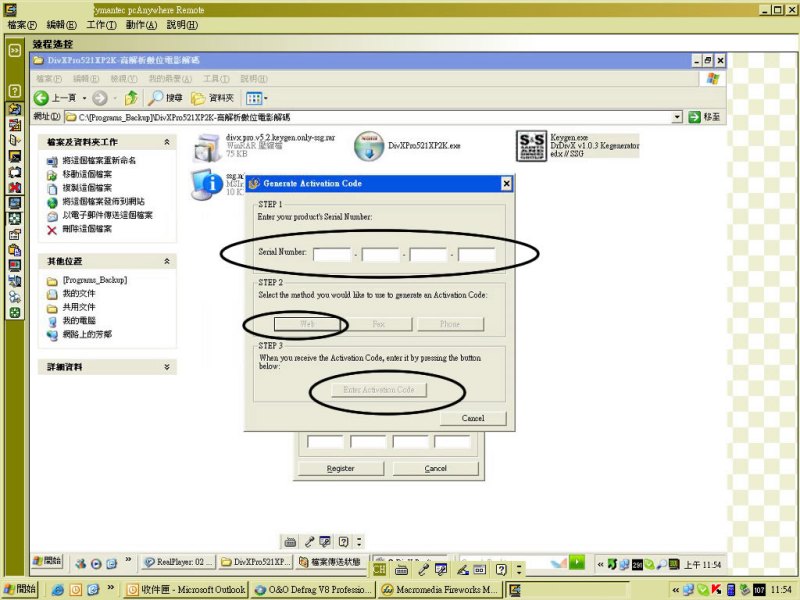The width and height of the screenshot is (800, 600).
Task: Switch to Microsoft Outlook taskbar button
Action: (x=186, y=590)
